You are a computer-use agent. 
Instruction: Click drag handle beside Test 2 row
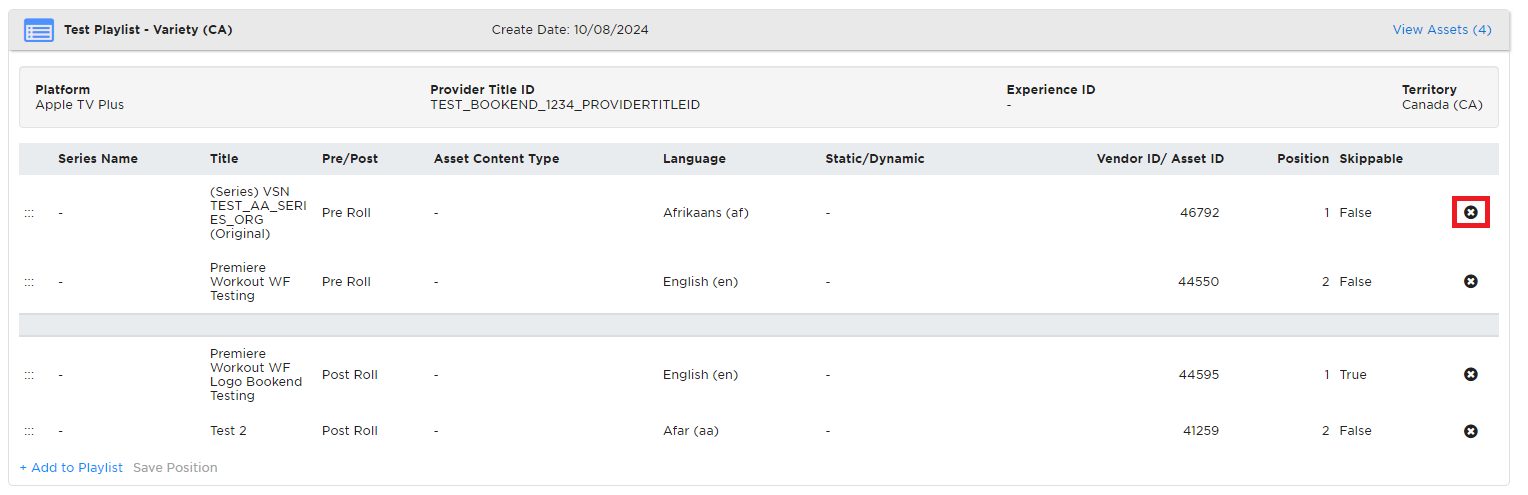(x=29, y=431)
